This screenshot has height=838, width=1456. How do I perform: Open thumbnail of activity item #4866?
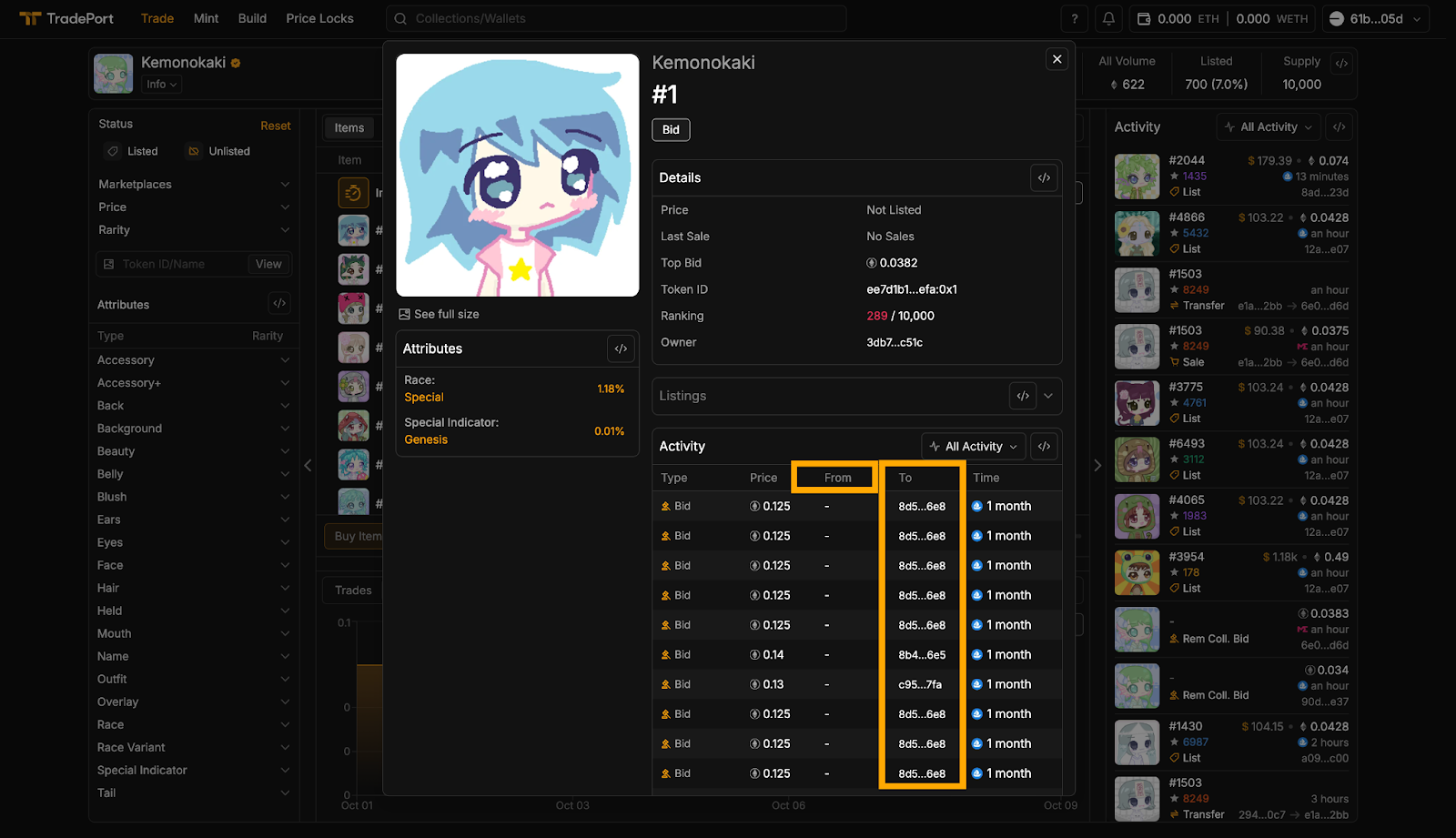click(x=1137, y=233)
